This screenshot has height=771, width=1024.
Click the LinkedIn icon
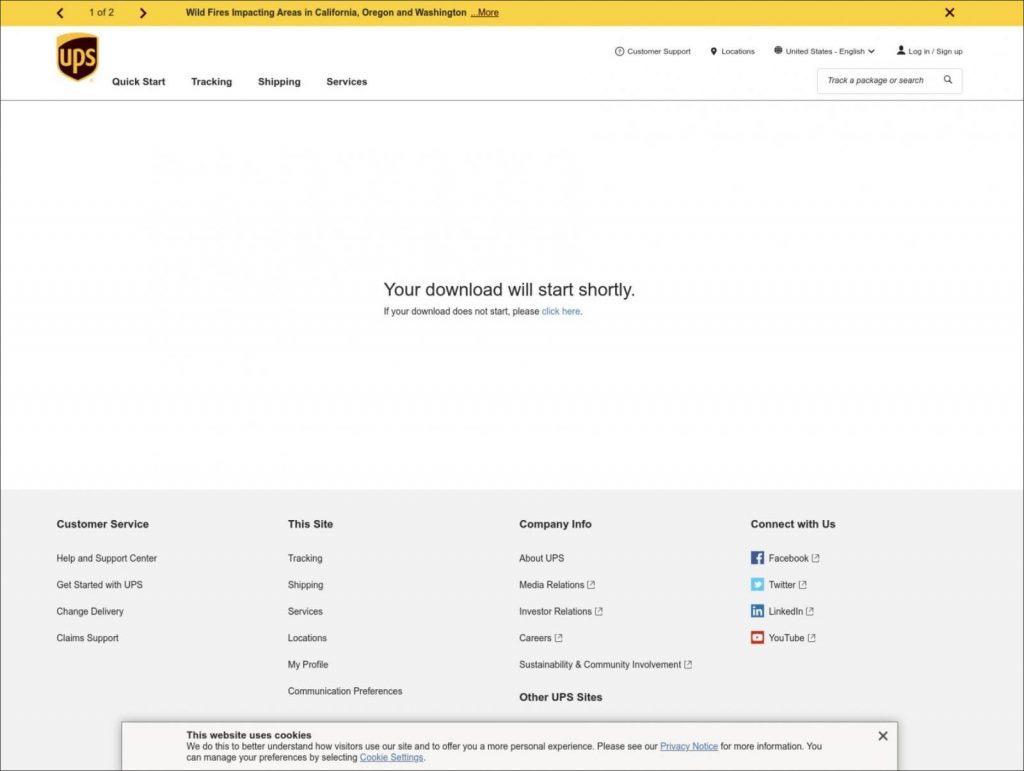point(757,611)
